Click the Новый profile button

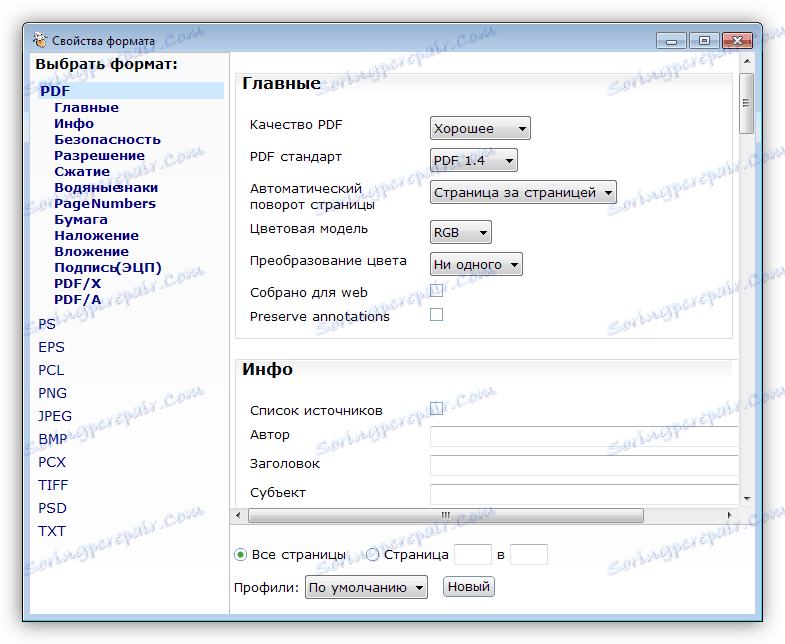(x=469, y=586)
